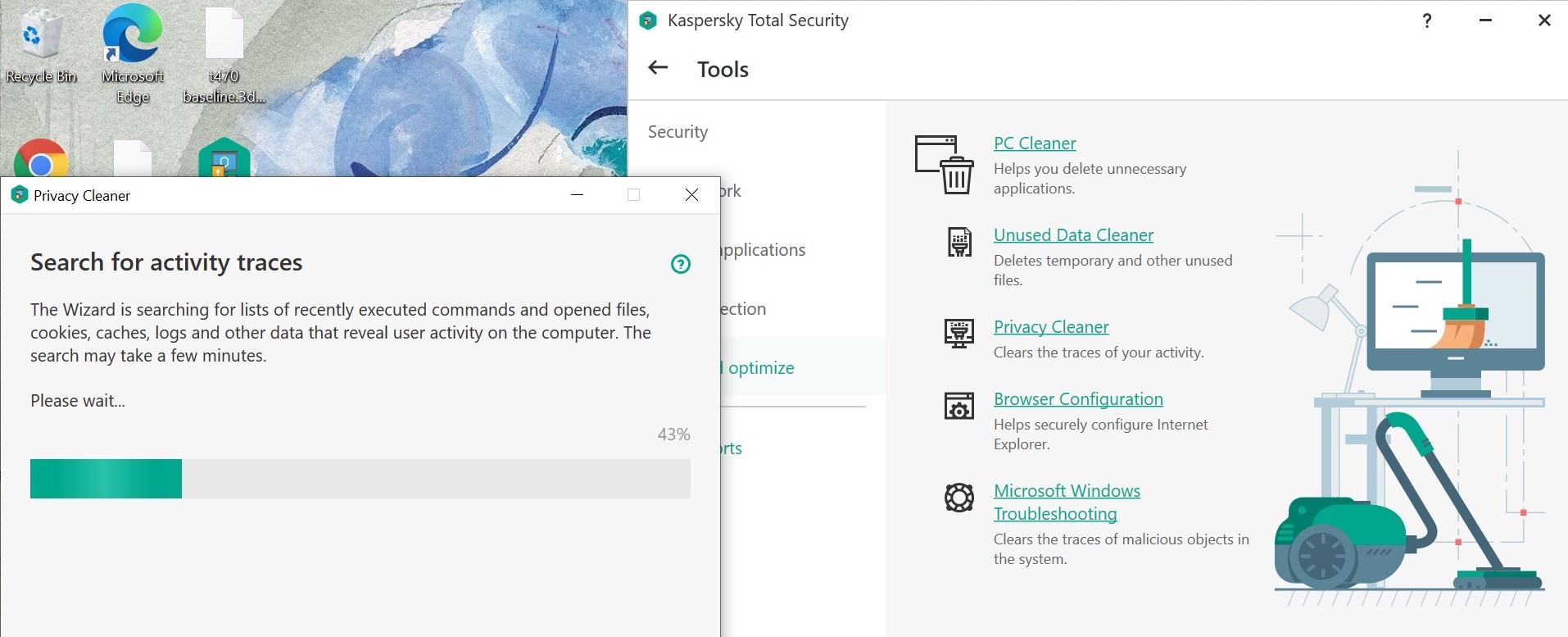The width and height of the screenshot is (1568, 637).
Task: Click the Privacy Cleaner window shield logo
Action: 20,195
